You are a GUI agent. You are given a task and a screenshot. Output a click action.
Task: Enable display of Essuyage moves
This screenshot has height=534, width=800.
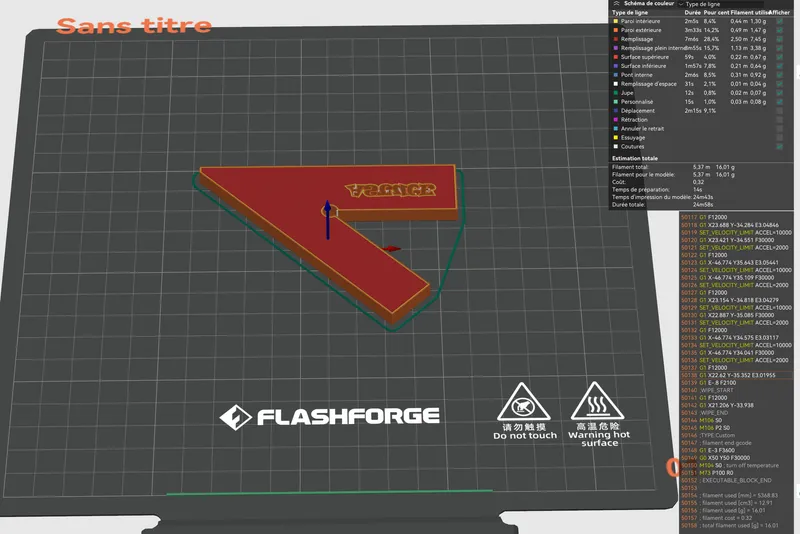pyautogui.click(x=780, y=137)
